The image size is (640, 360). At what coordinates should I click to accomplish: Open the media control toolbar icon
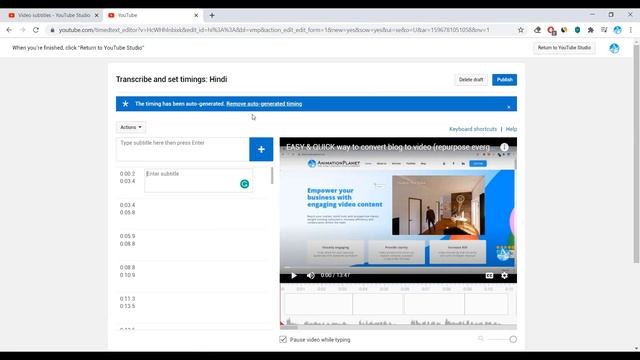[604, 30]
